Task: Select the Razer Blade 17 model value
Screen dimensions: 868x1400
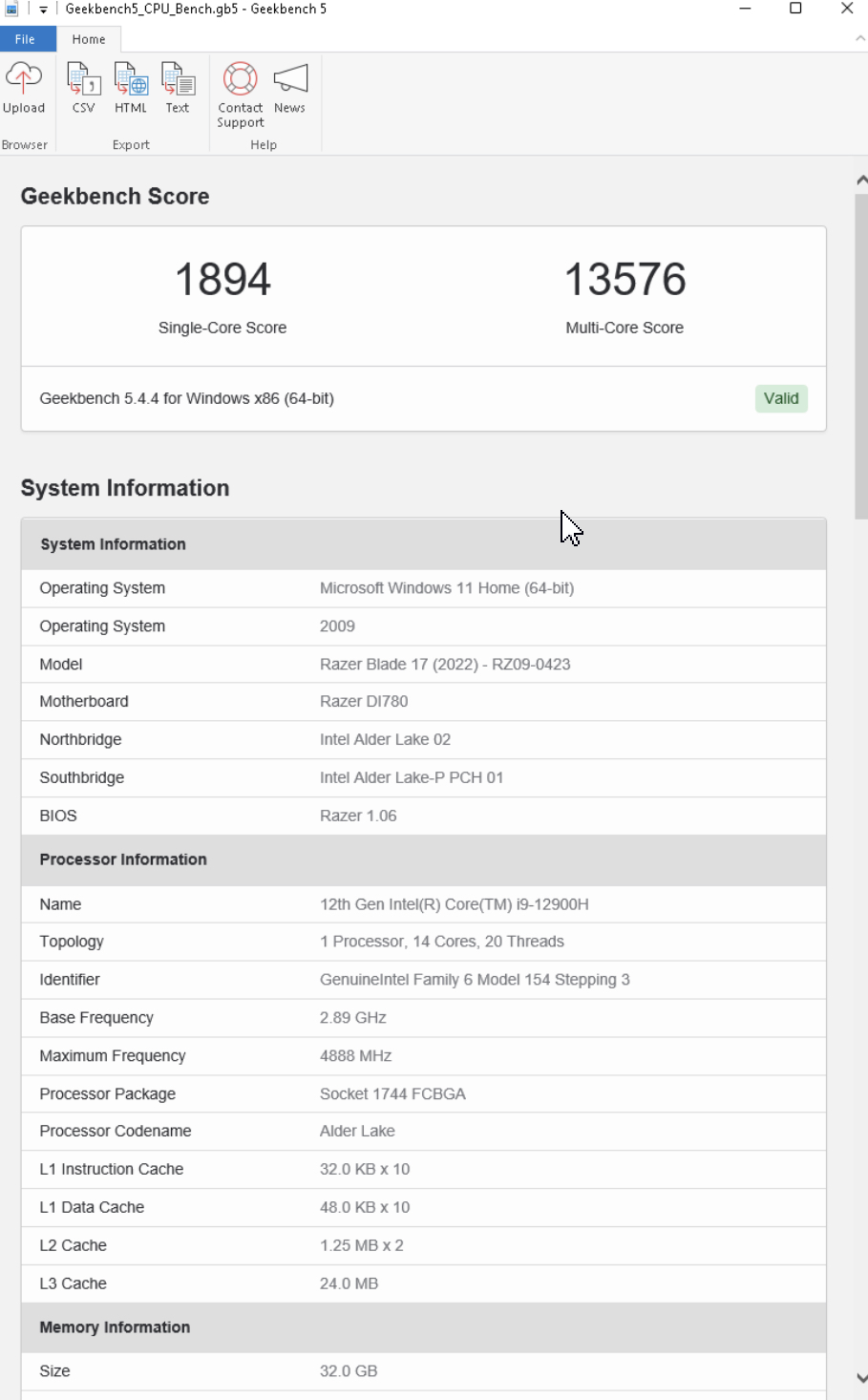Action: click(x=445, y=665)
